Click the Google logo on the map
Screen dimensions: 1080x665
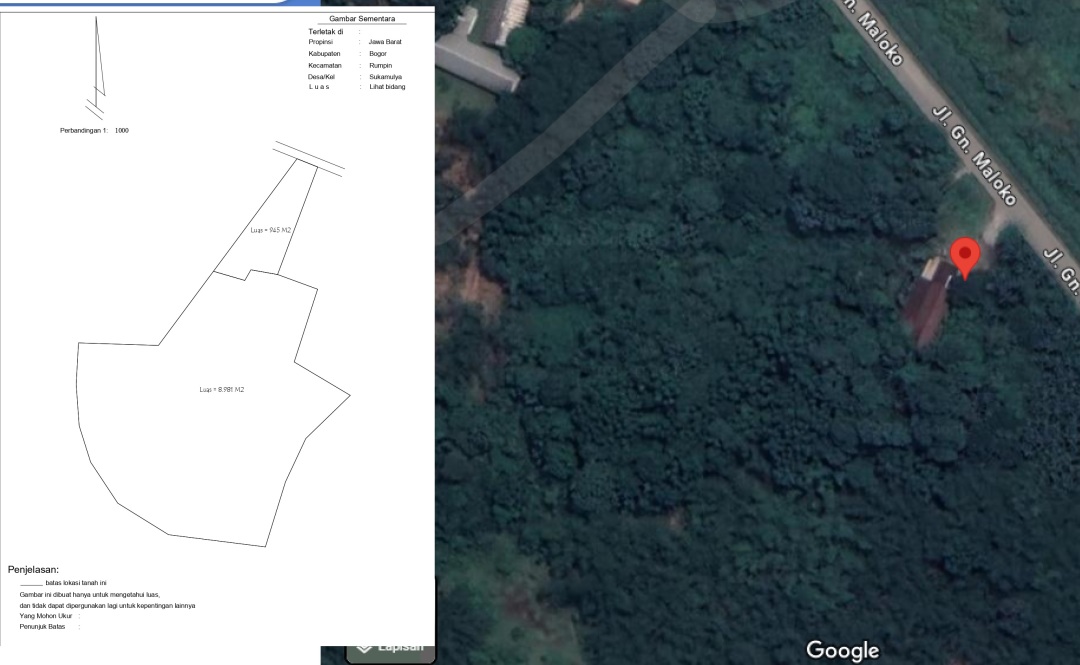(x=842, y=650)
